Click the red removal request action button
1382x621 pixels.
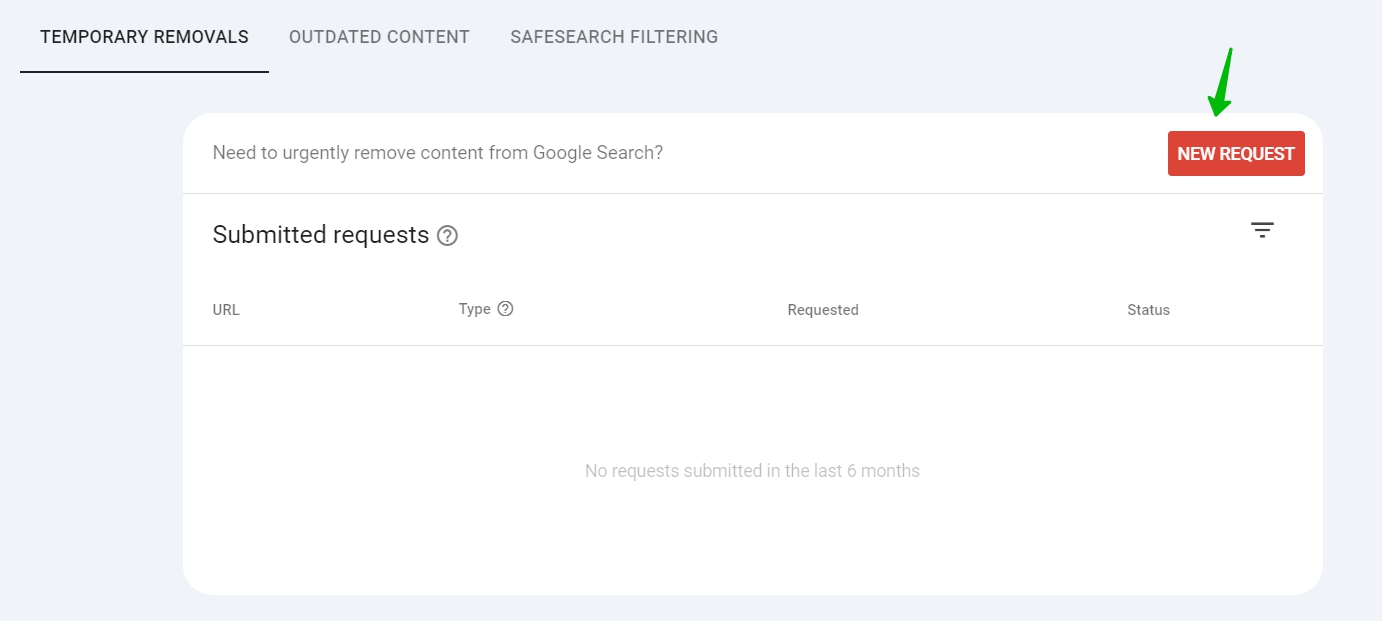[1236, 153]
